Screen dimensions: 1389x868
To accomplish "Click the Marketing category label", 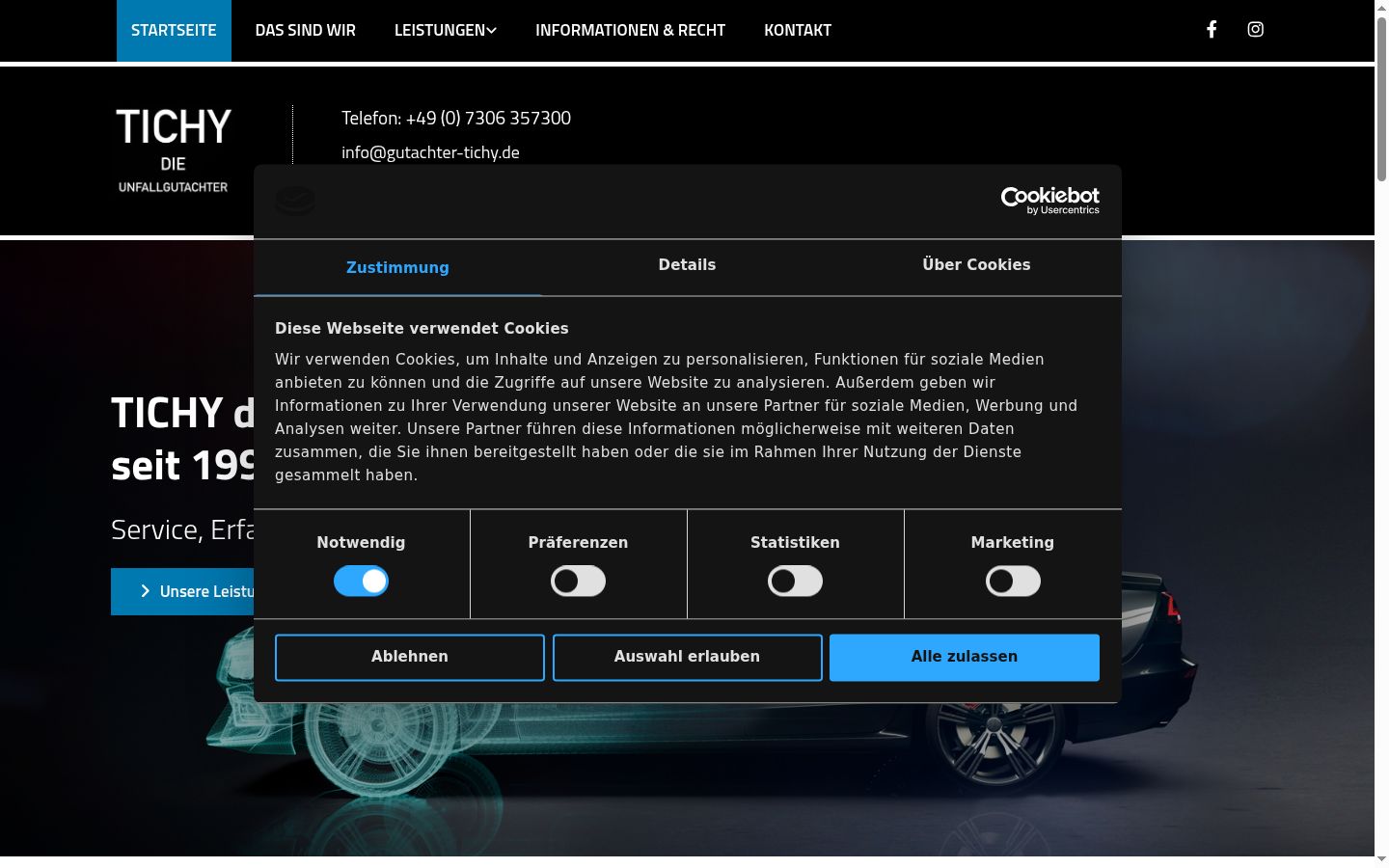I will [x=1013, y=542].
